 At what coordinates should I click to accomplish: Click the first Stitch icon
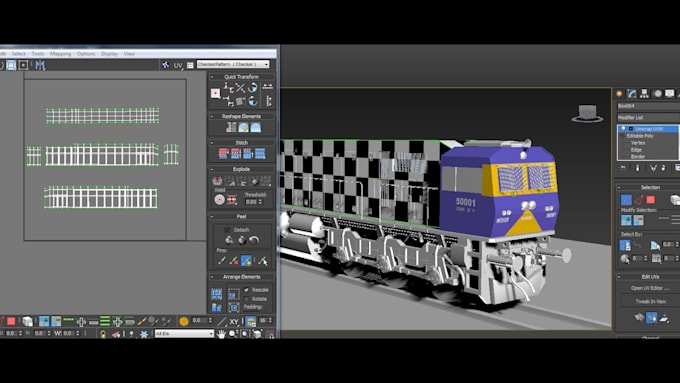[223, 154]
